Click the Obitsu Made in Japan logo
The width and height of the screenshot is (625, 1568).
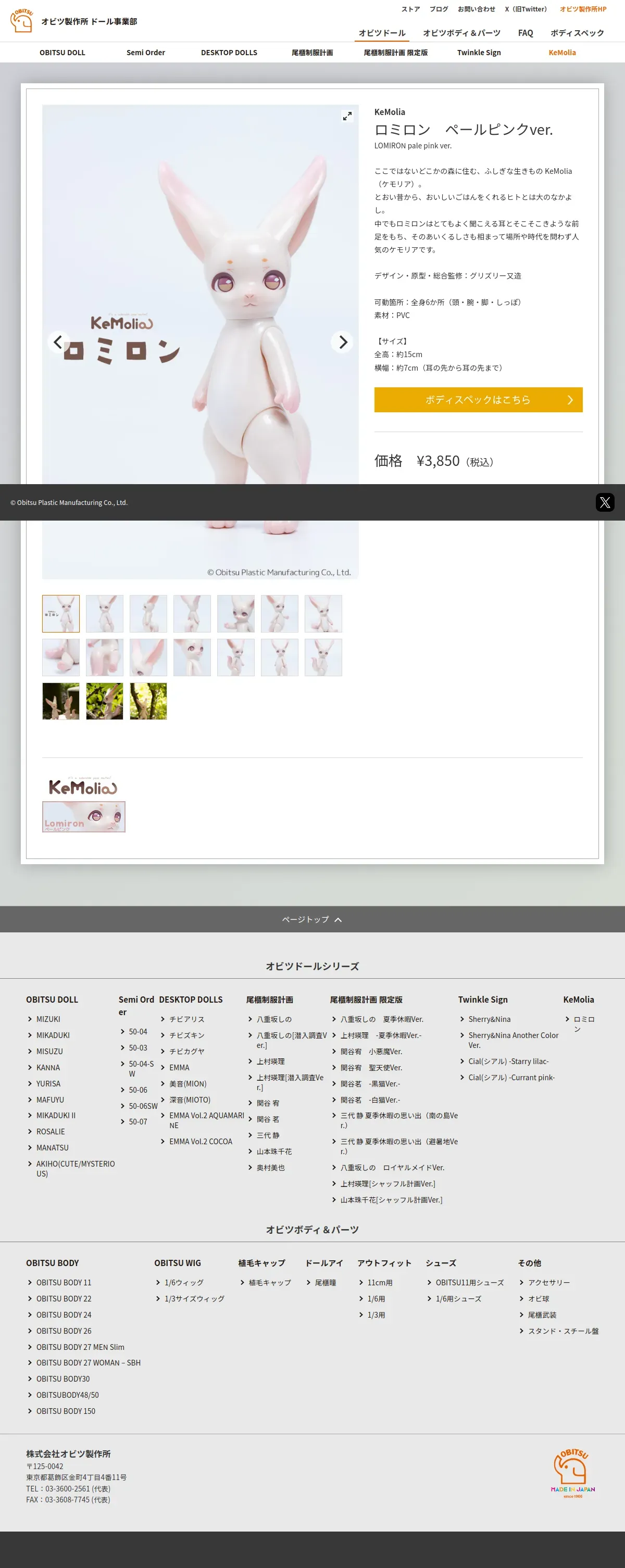coord(572,1473)
